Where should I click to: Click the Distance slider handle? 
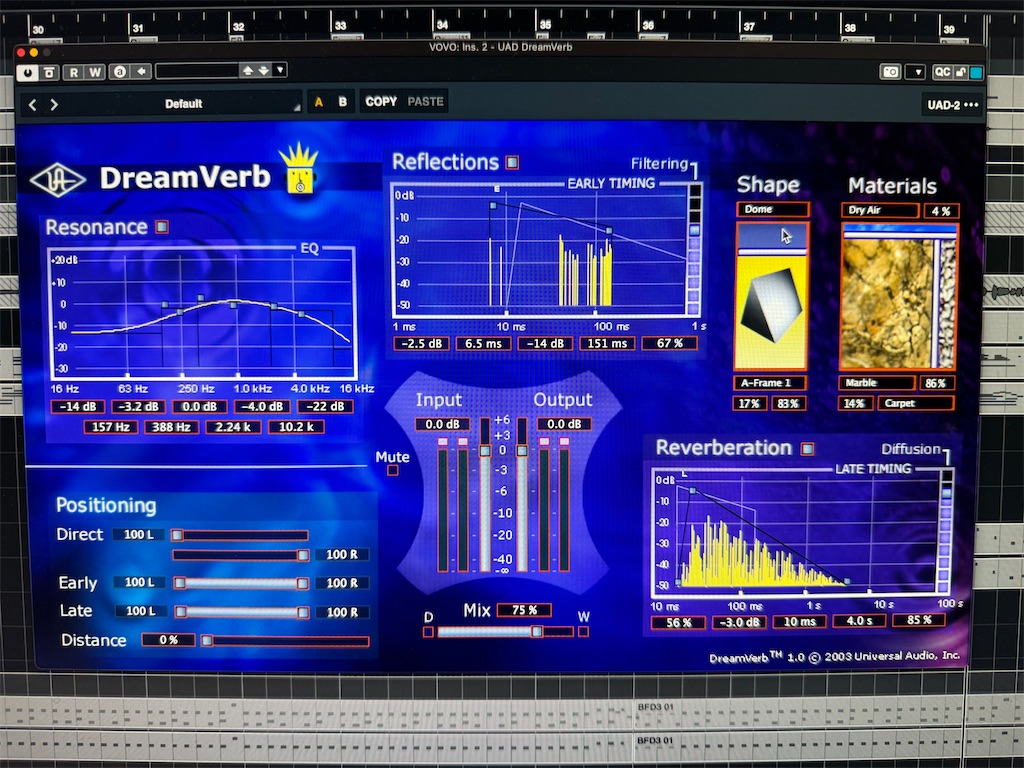coord(206,641)
